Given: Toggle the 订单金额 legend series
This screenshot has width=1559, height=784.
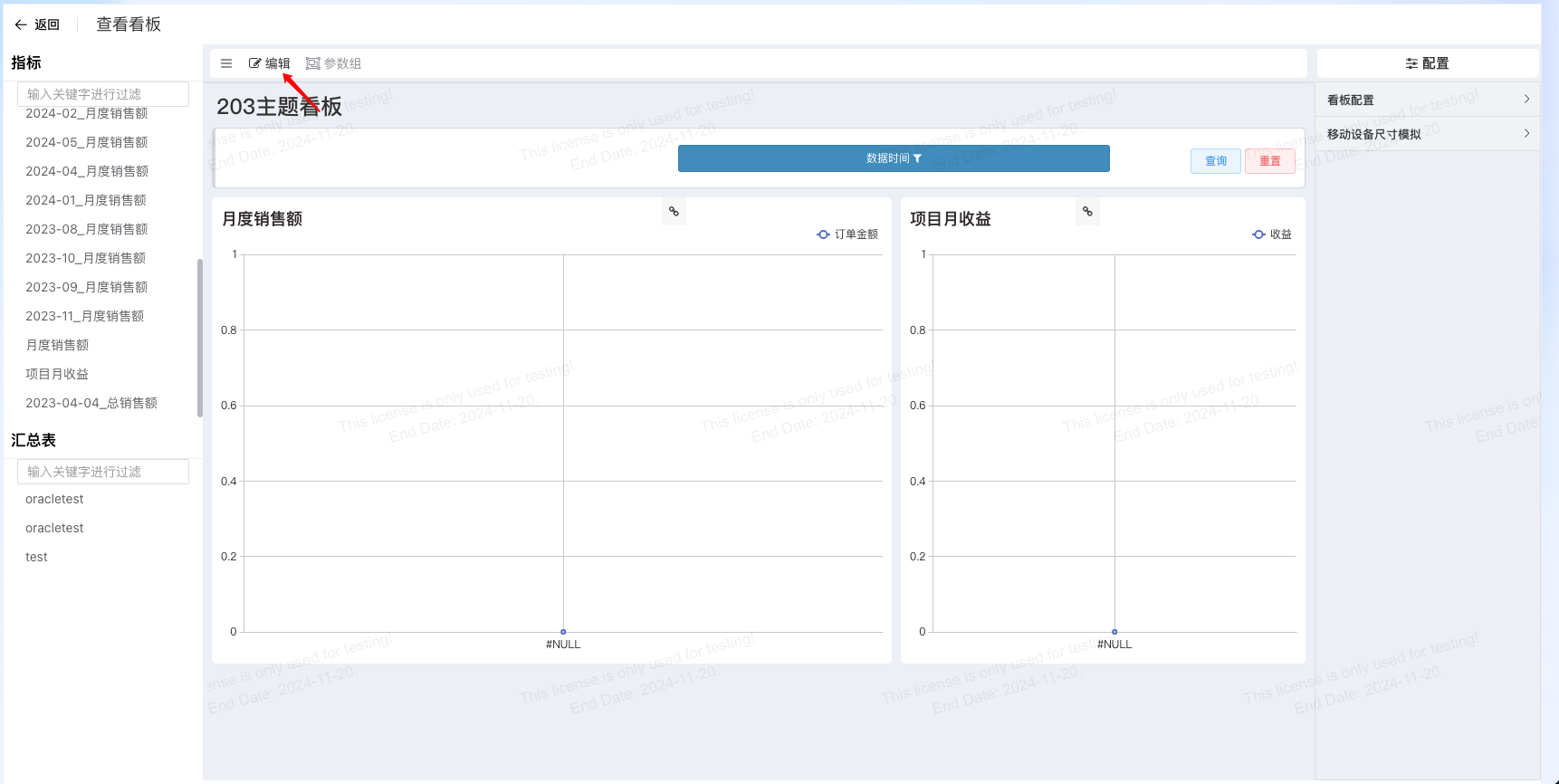Looking at the screenshot, I should click(x=847, y=234).
